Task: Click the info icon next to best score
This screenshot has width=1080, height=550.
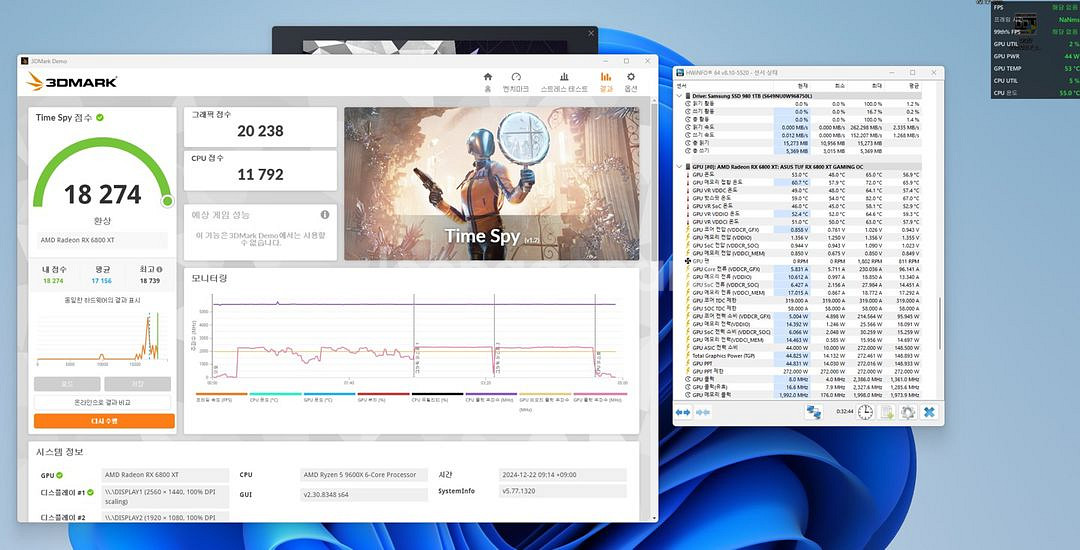Action: coord(160,270)
